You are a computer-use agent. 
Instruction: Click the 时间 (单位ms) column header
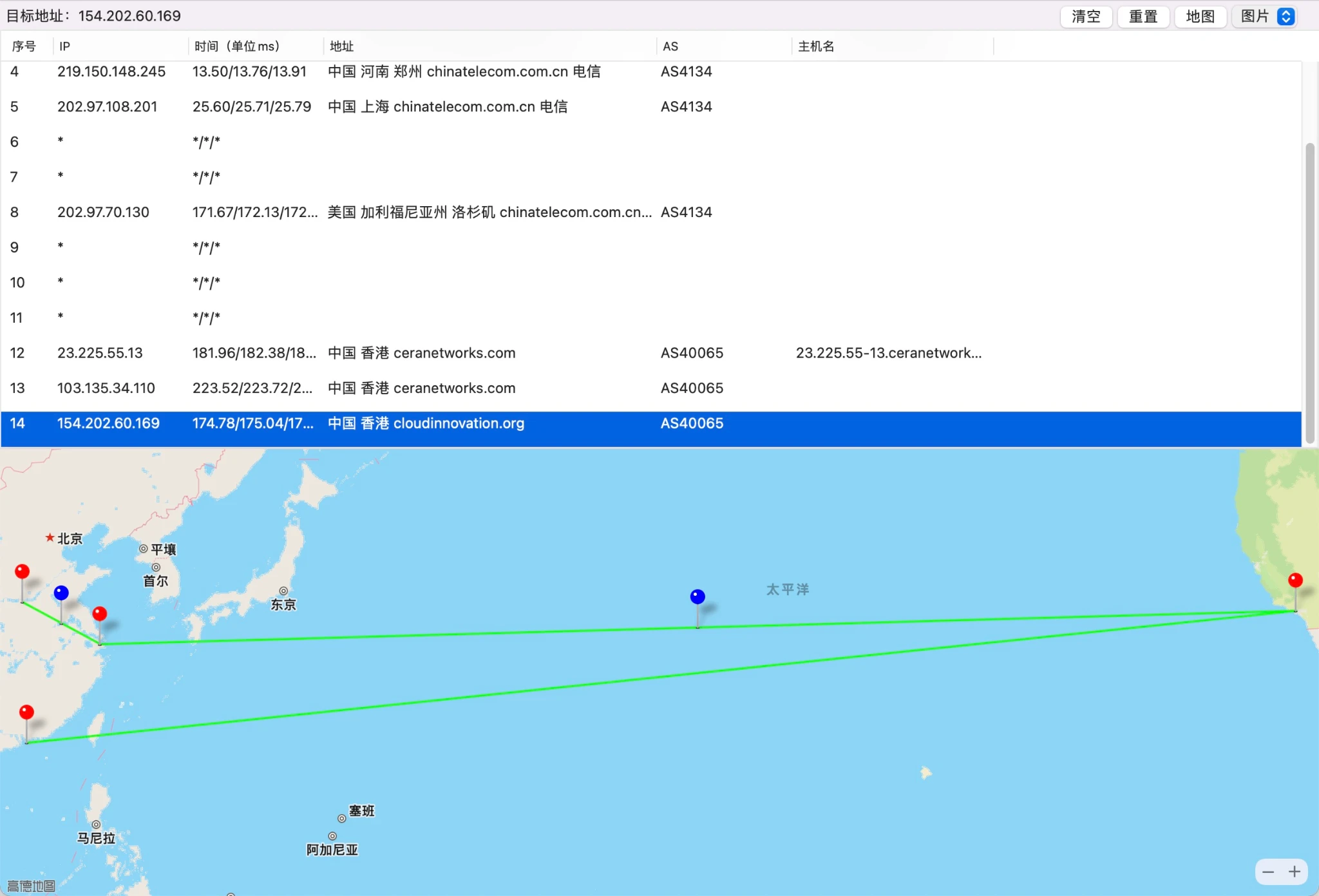(x=237, y=46)
